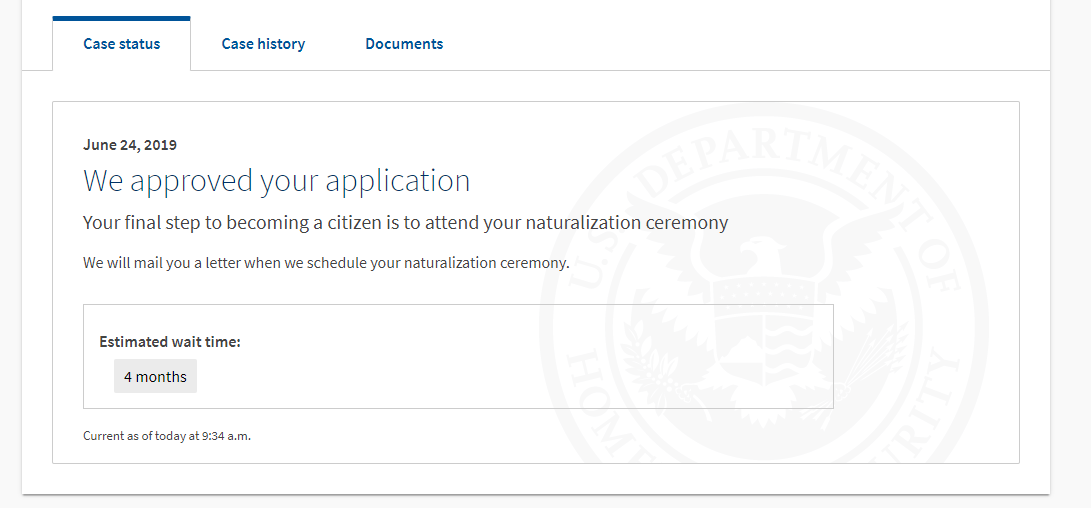The height and width of the screenshot is (508, 1091).
Task: Click the blue indicator bar above Case status
Action: (x=121, y=18)
